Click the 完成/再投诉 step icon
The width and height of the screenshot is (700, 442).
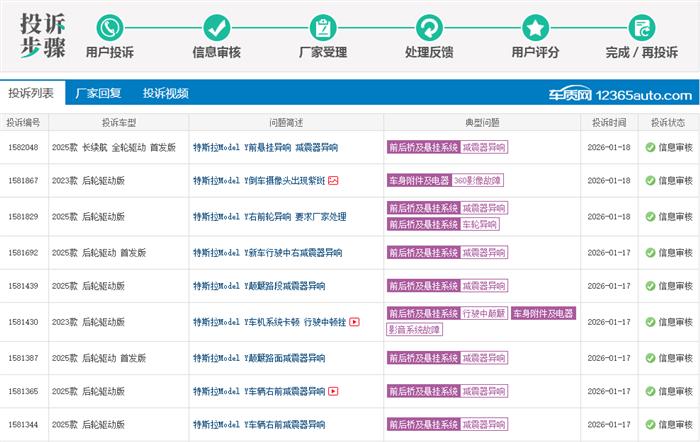(642, 27)
